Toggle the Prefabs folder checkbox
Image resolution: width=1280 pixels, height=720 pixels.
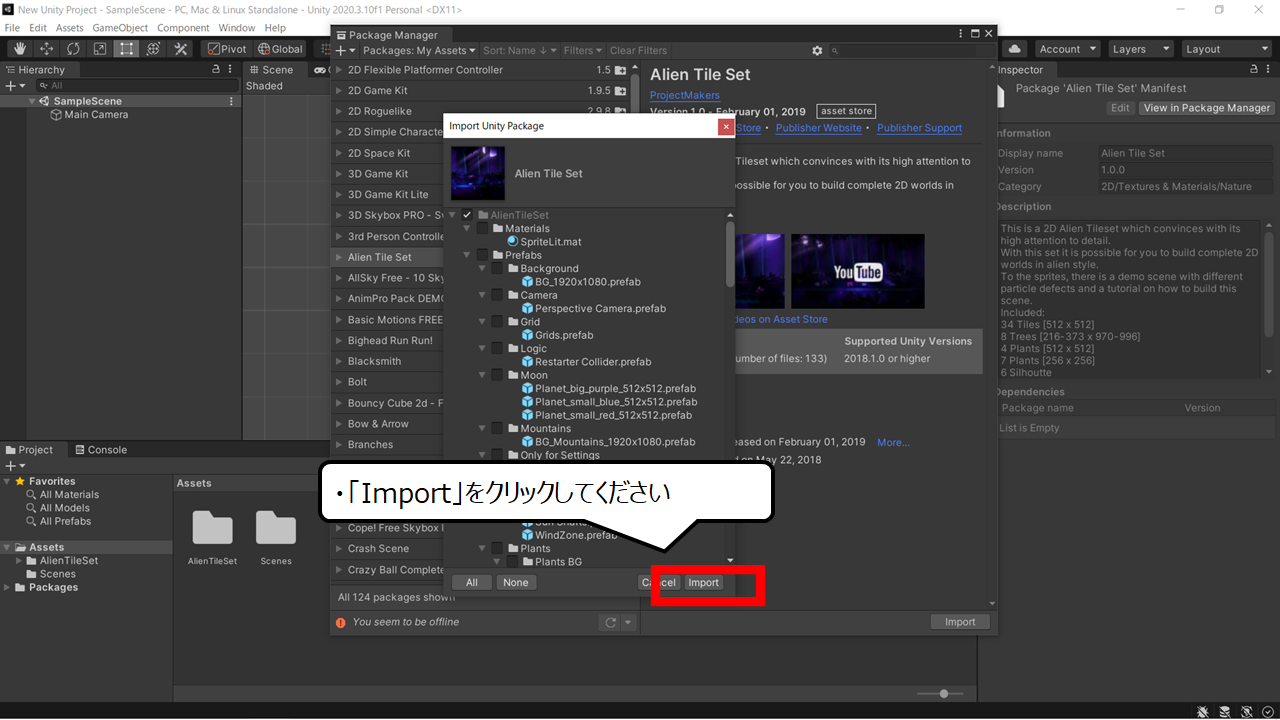click(482, 255)
